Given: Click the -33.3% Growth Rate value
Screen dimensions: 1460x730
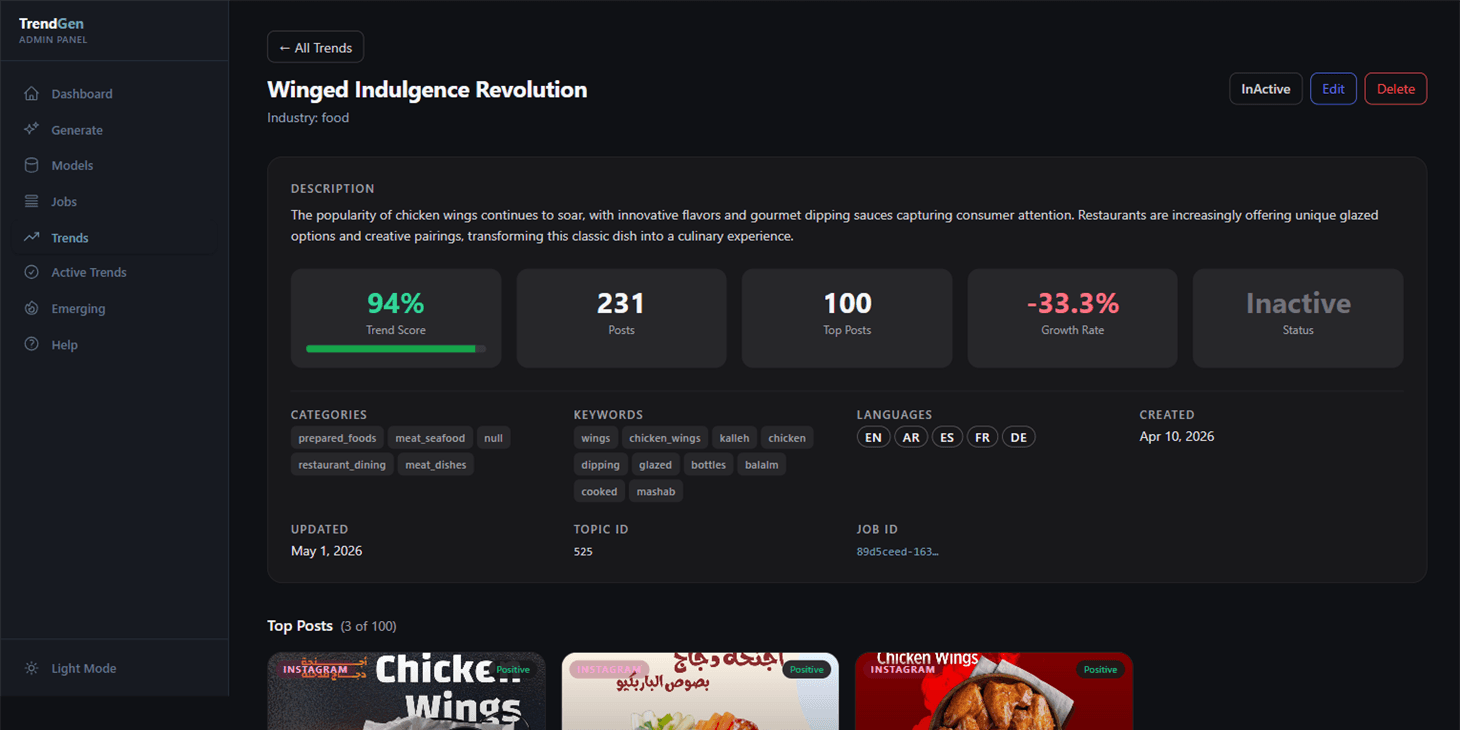Looking at the screenshot, I should pos(1073,303).
